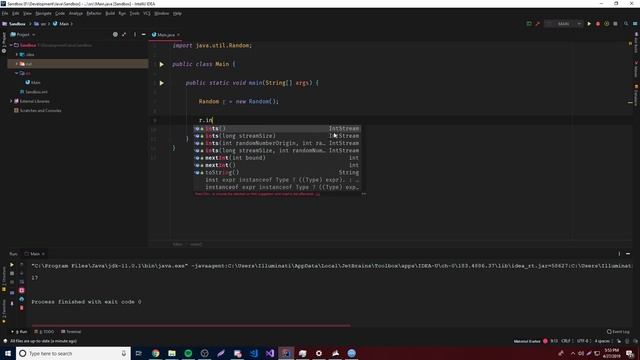Click the Stop square icon in the top toolbar

(616, 24)
